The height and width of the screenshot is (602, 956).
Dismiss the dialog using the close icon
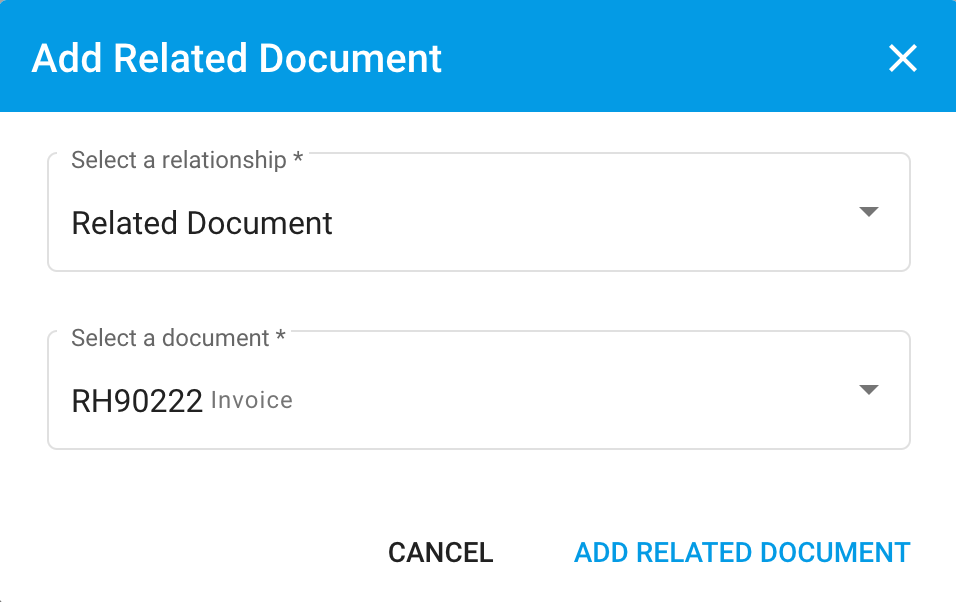(x=903, y=58)
